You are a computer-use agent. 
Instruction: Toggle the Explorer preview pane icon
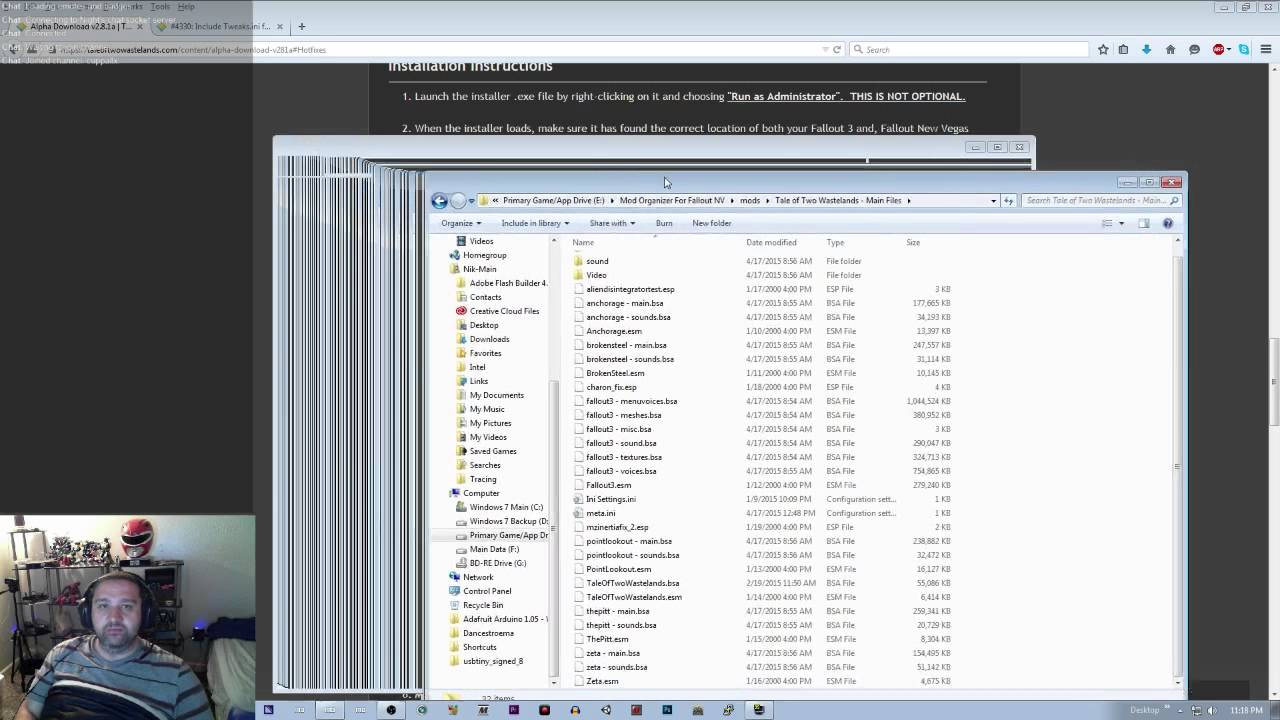(1144, 223)
